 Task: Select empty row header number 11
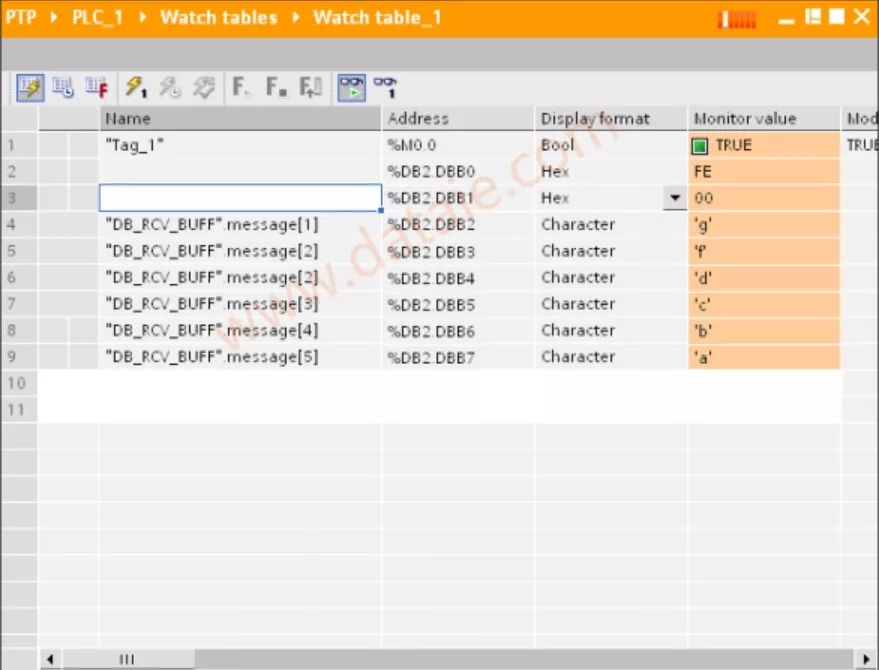[19, 410]
